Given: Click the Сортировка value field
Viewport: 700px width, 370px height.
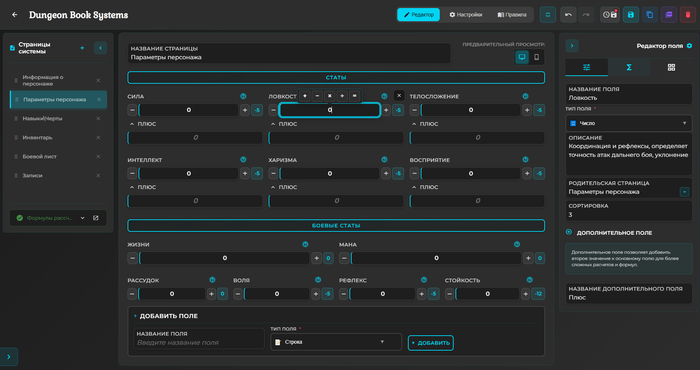Looking at the screenshot, I should point(629,211).
